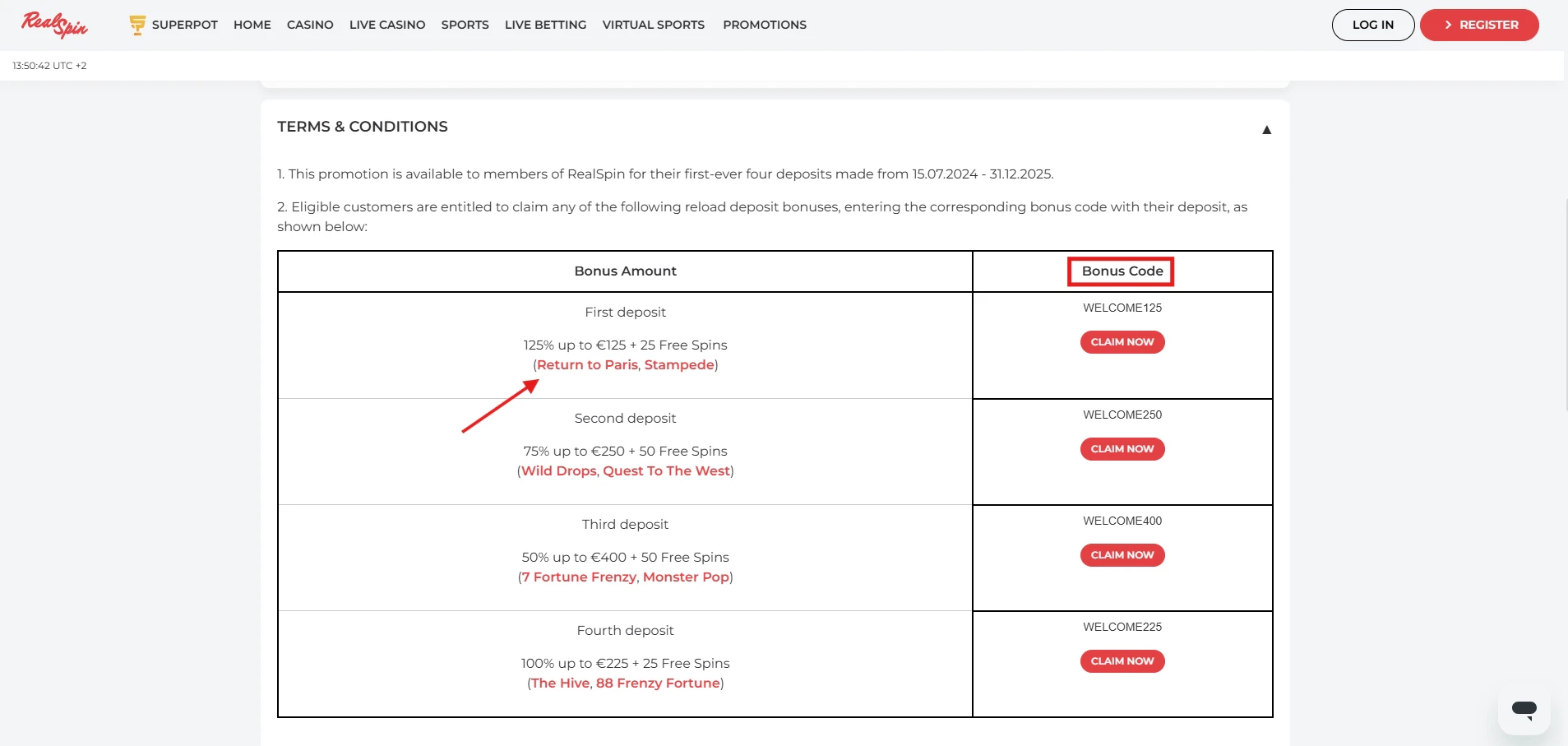Open the LIVE BETTING menu item
The height and width of the screenshot is (746, 1568).
[546, 25]
